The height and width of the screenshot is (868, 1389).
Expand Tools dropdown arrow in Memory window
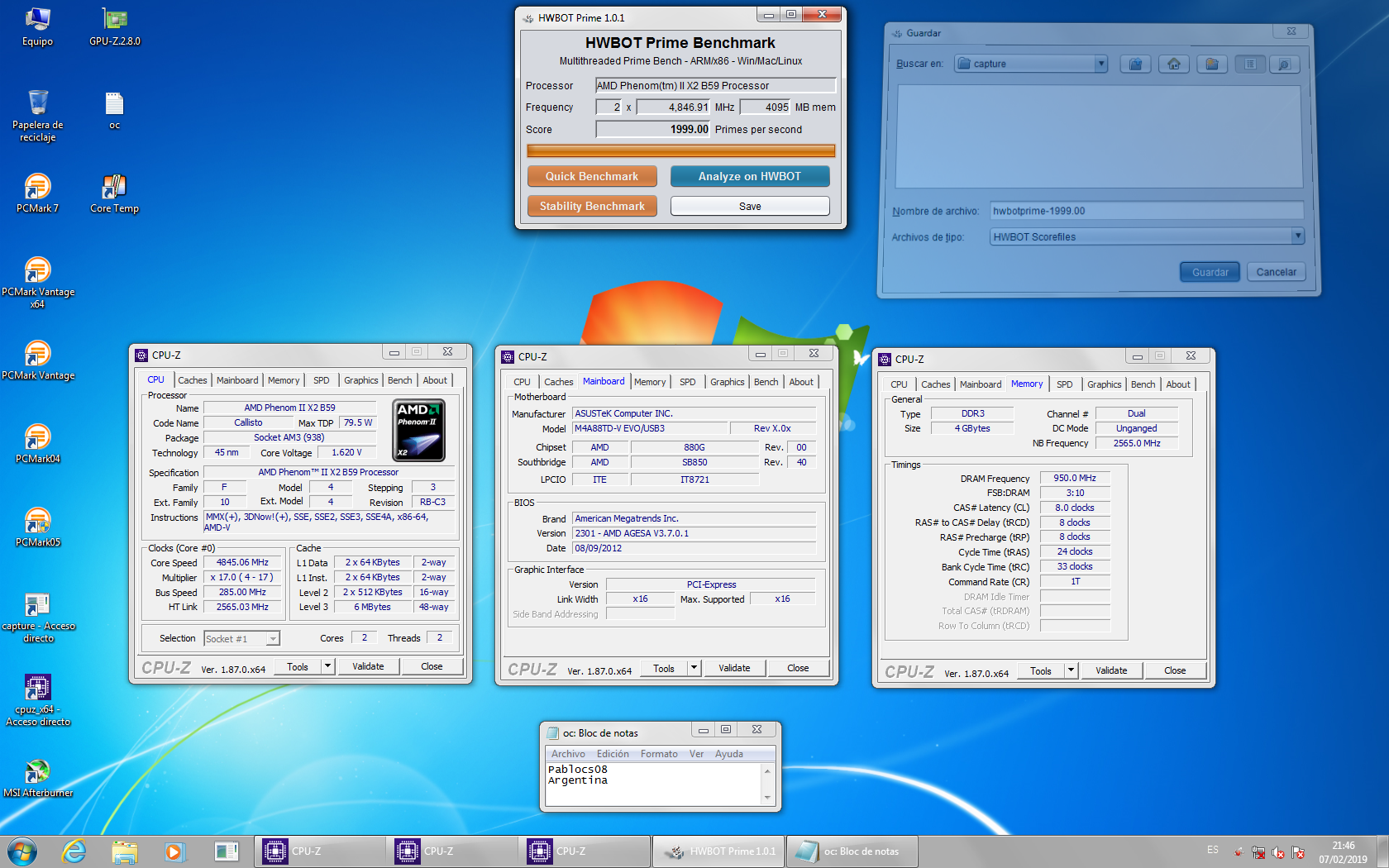coord(1071,670)
